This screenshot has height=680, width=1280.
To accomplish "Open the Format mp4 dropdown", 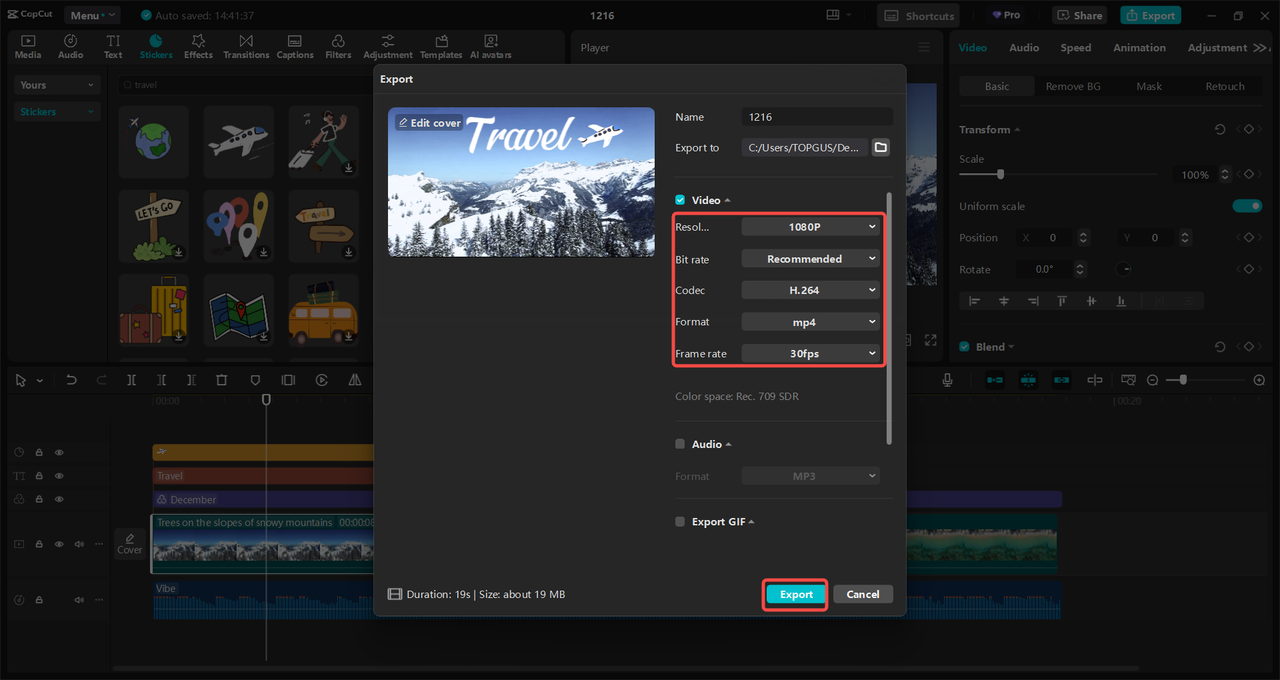I will point(811,322).
